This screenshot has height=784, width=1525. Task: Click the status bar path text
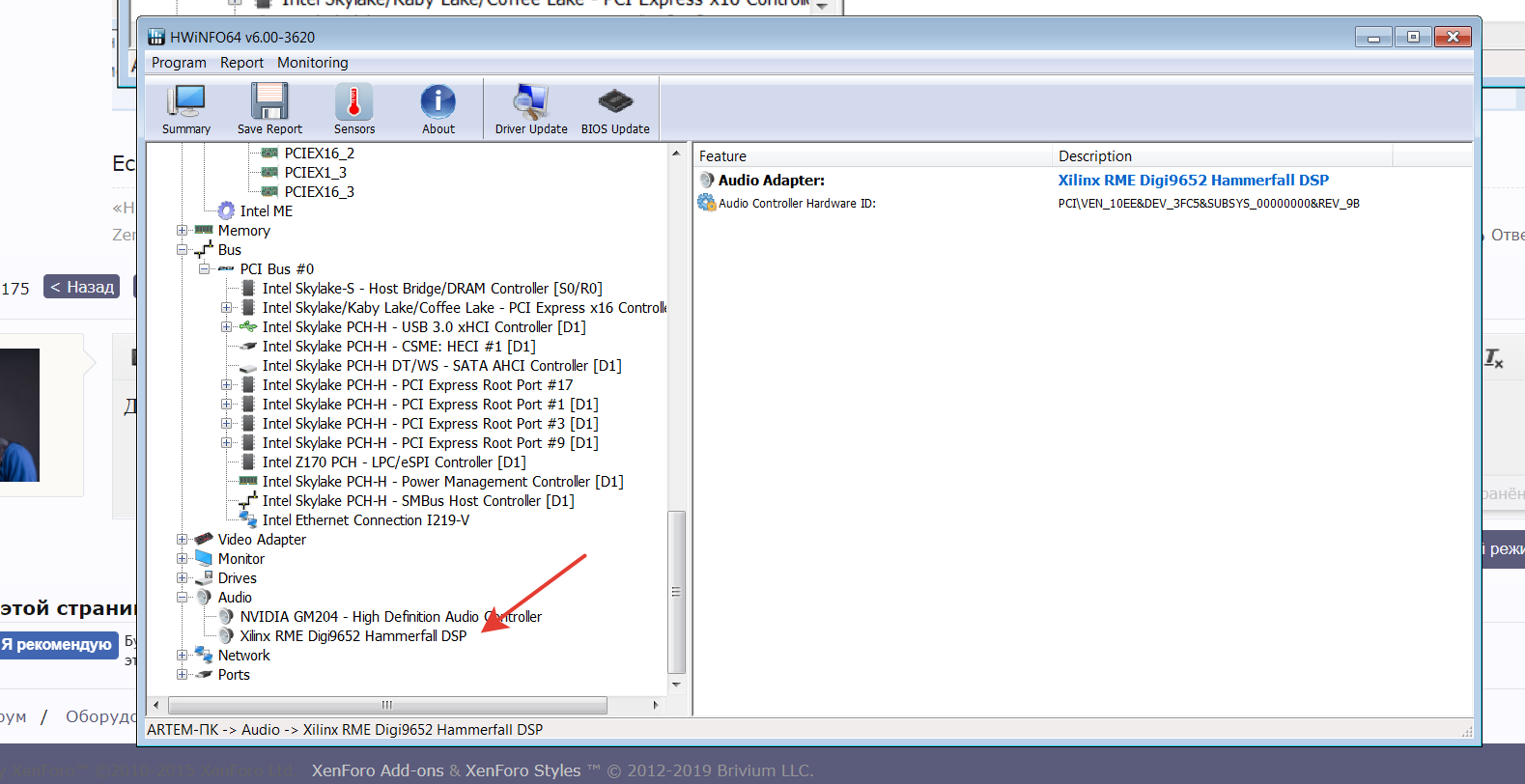tap(345, 730)
